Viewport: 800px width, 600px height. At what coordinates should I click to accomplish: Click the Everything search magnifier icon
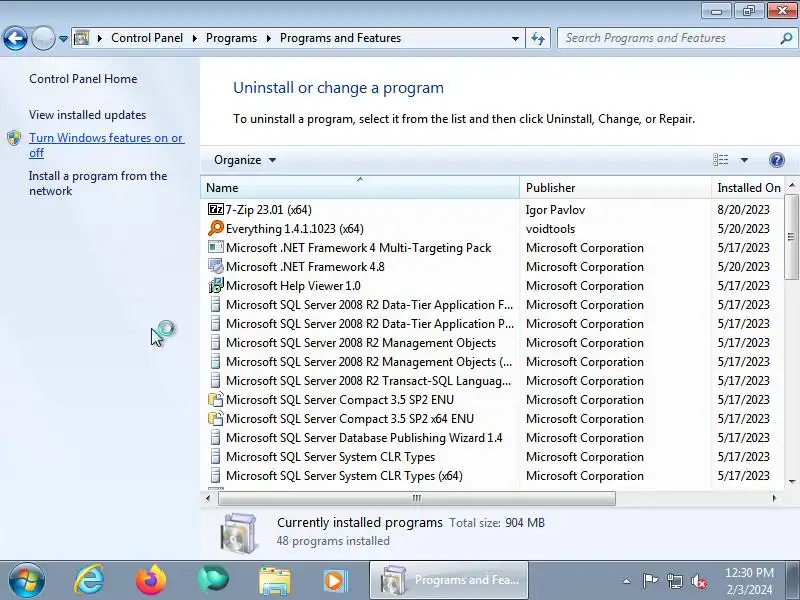click(216, 228)
